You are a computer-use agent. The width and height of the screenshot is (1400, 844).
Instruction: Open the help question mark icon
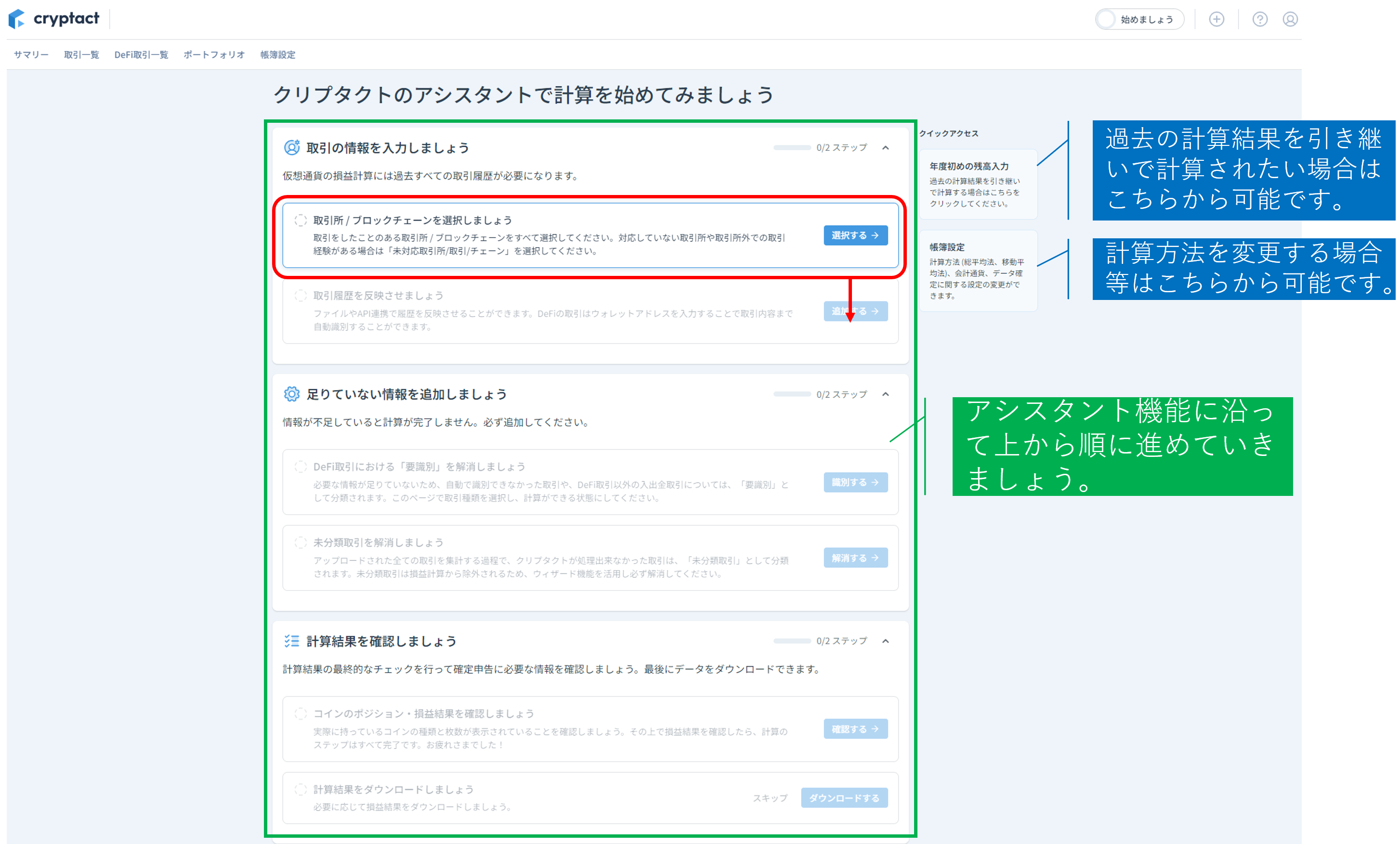(1260, 19)
